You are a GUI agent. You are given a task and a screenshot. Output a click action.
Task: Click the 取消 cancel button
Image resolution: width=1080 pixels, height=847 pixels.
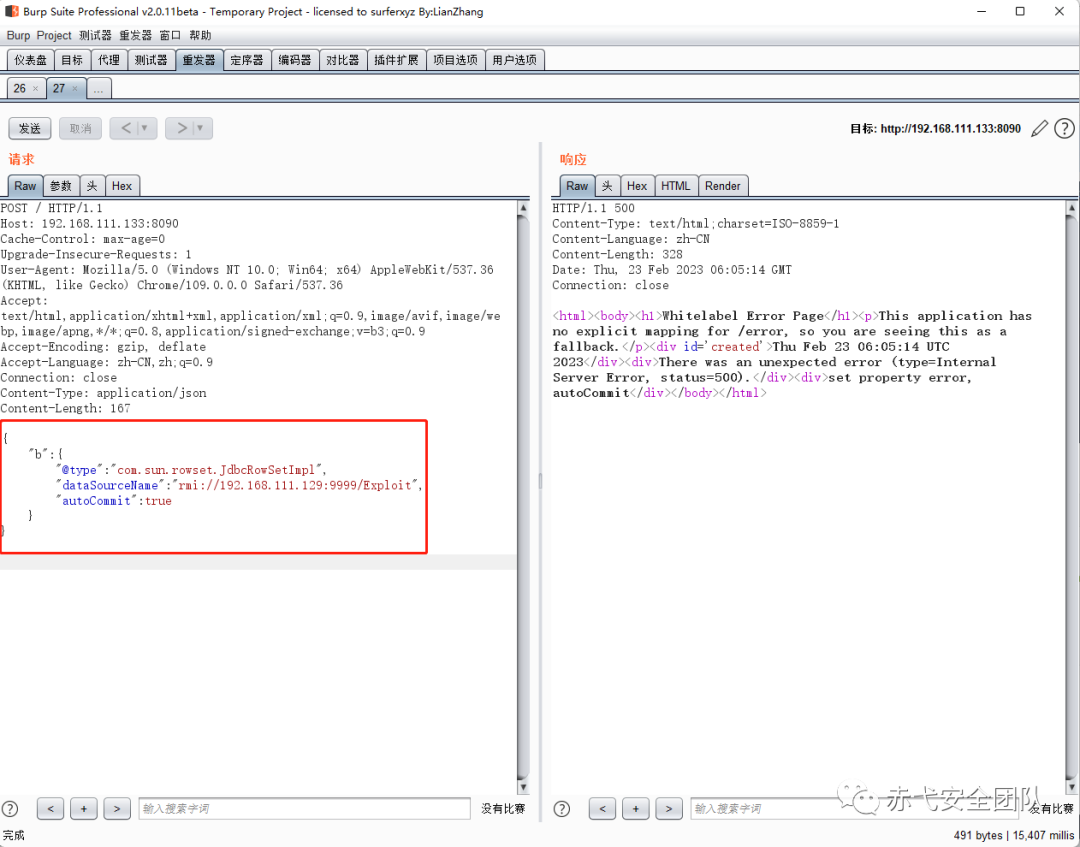pos(81,128)
